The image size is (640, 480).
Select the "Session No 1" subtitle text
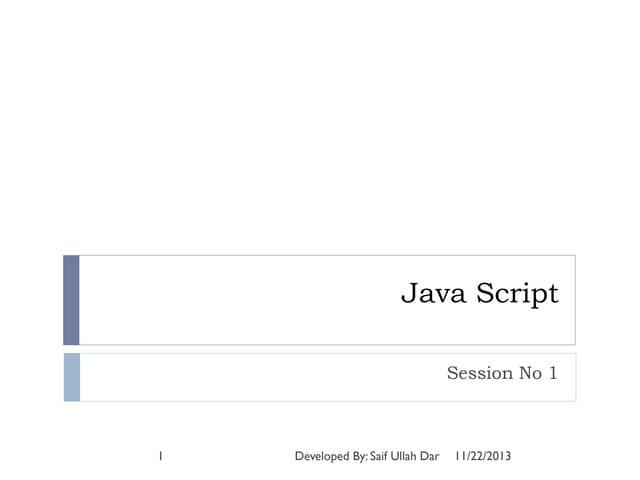(501, 374)
